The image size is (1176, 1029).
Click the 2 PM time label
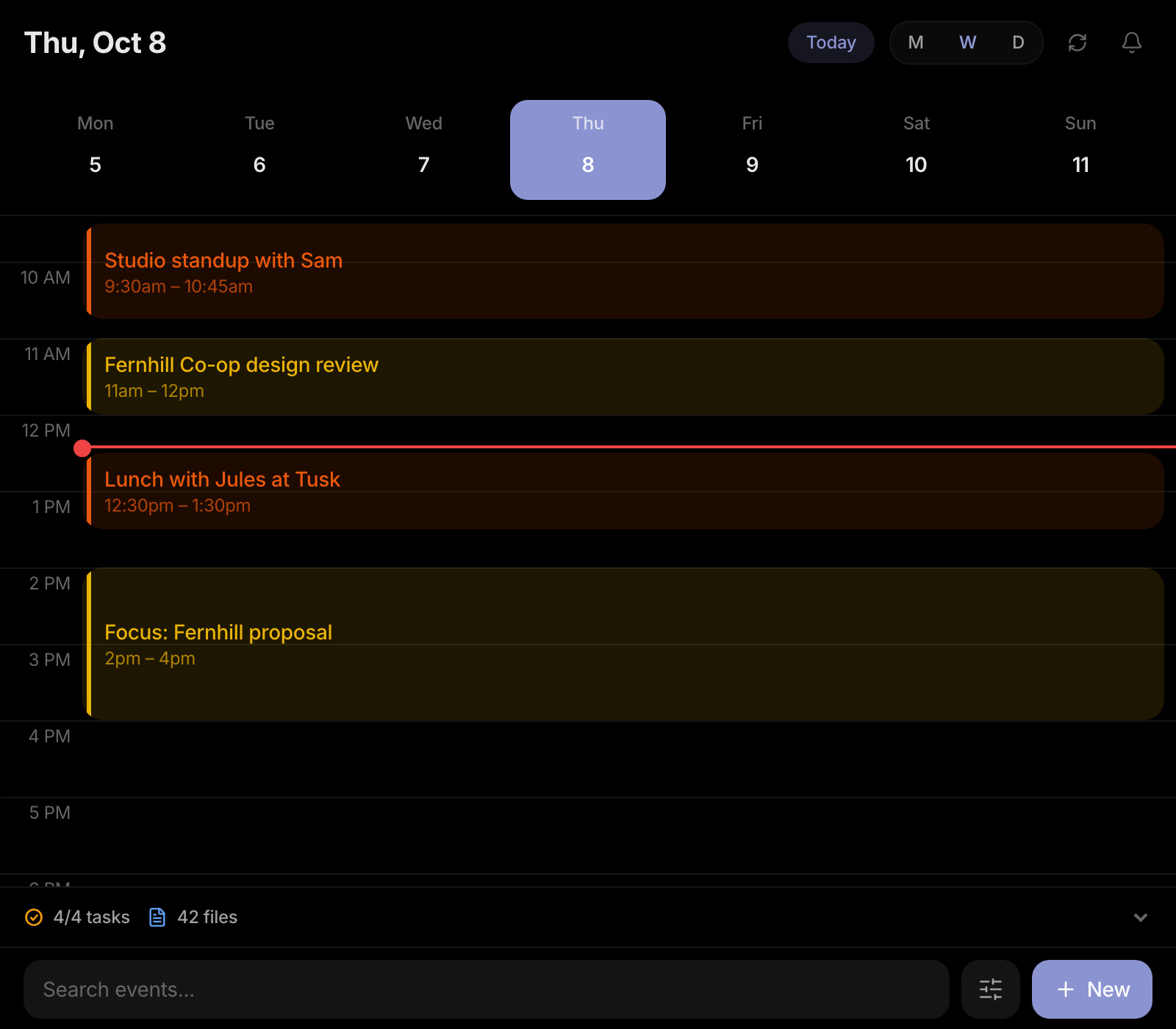coord(50,584)
